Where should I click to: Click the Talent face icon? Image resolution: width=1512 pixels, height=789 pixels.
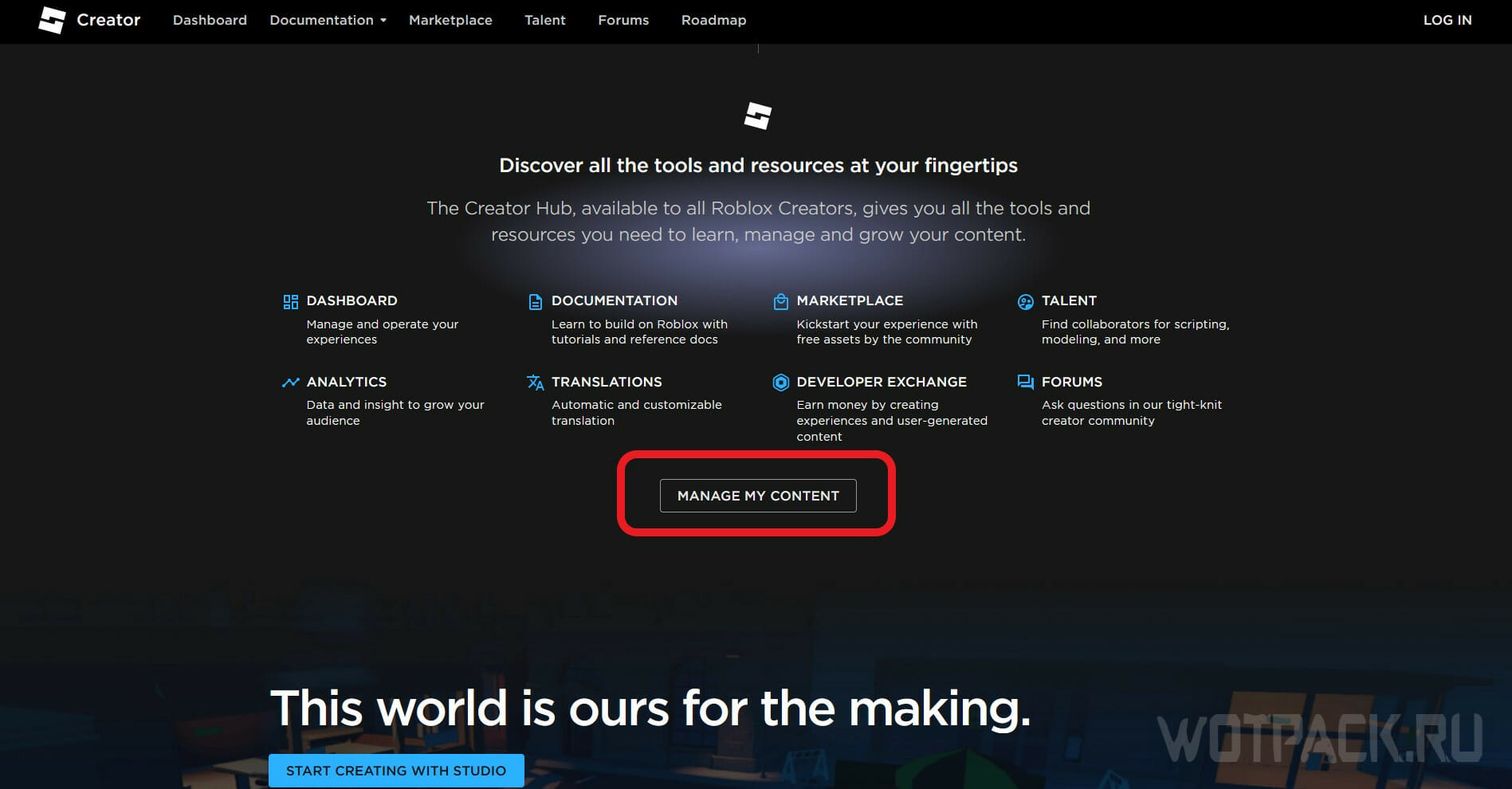tap(1026, 301)
